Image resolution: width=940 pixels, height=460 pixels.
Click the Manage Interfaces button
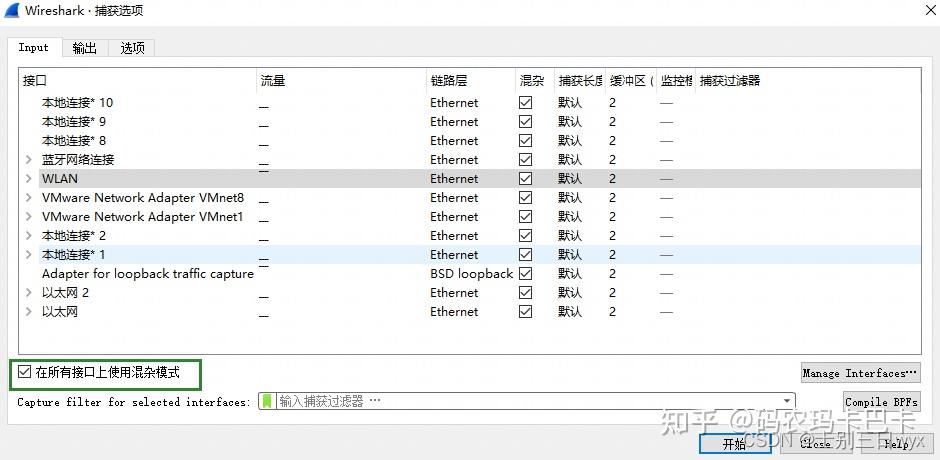(860, 373)
